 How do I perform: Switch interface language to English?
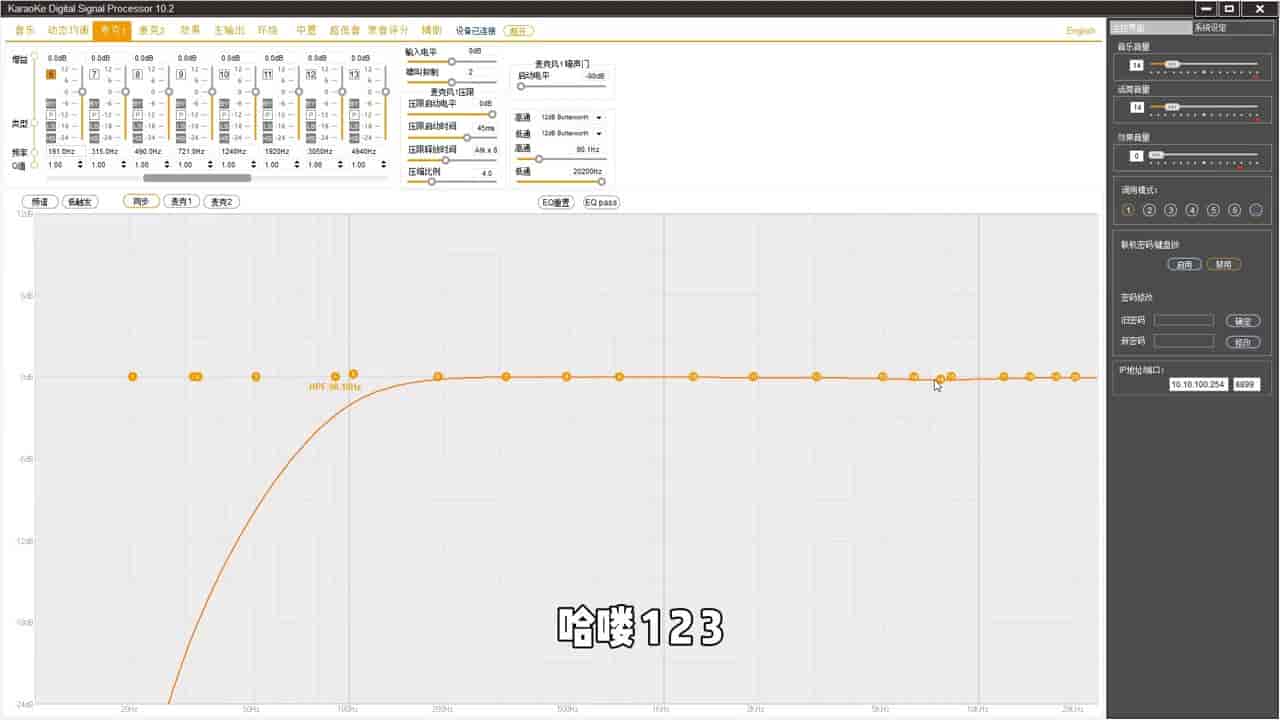[x=1081, y=31]
